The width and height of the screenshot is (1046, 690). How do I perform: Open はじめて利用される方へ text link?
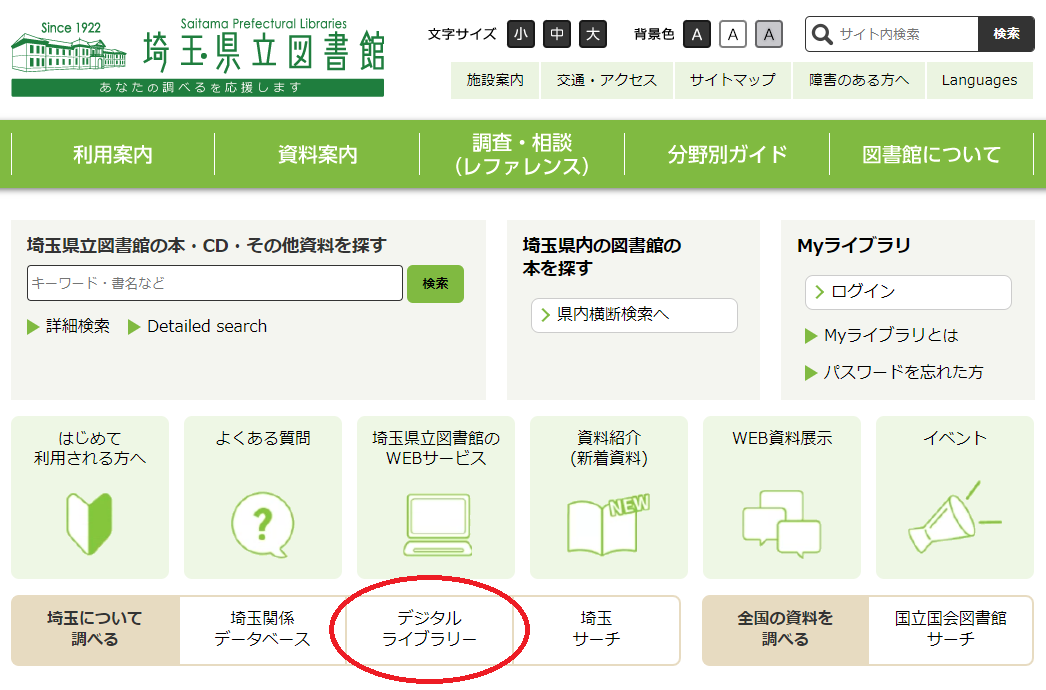coord(90,448)
